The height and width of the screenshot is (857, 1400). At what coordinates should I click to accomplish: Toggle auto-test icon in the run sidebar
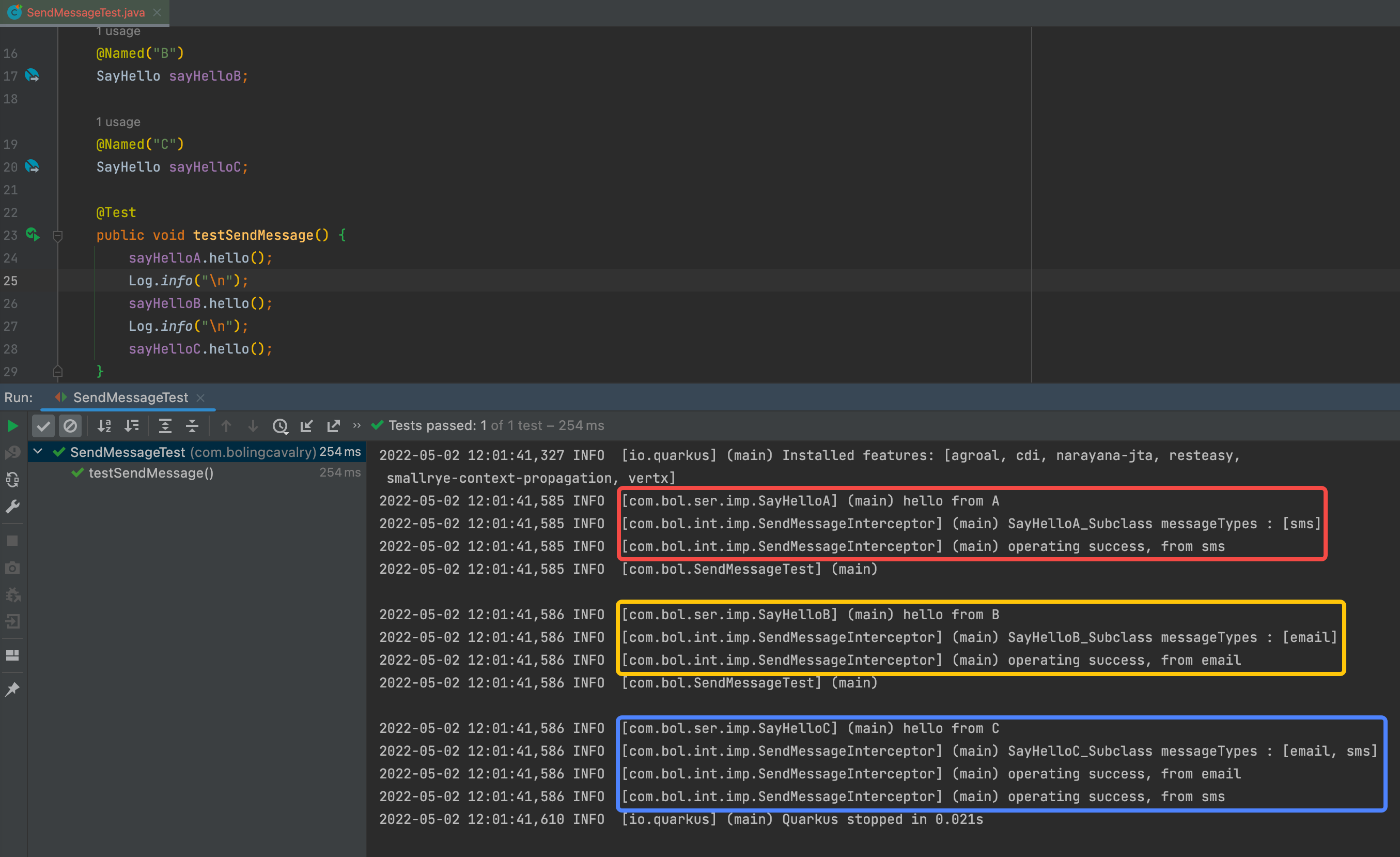[12, 479]
